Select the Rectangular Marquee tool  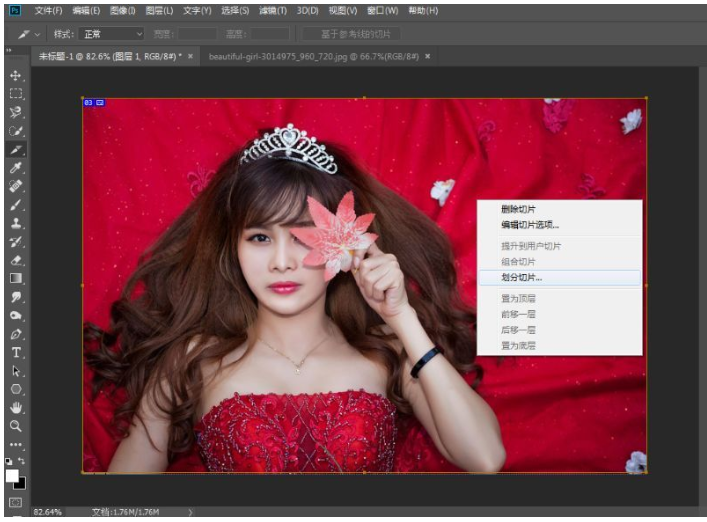[x=16, y=94]
